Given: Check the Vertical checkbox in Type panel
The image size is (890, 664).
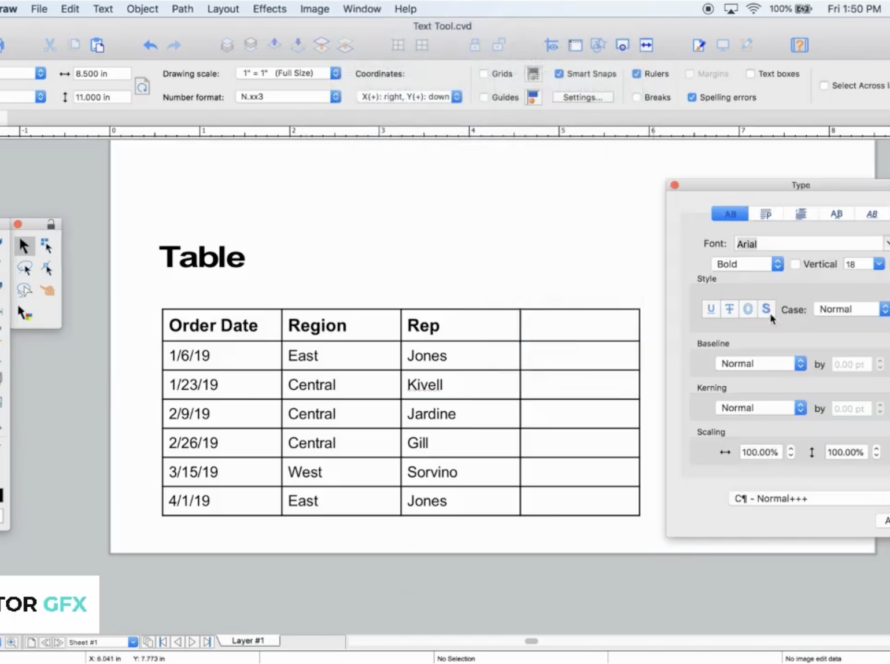Looking at the screenshot, I should (795, 264).
